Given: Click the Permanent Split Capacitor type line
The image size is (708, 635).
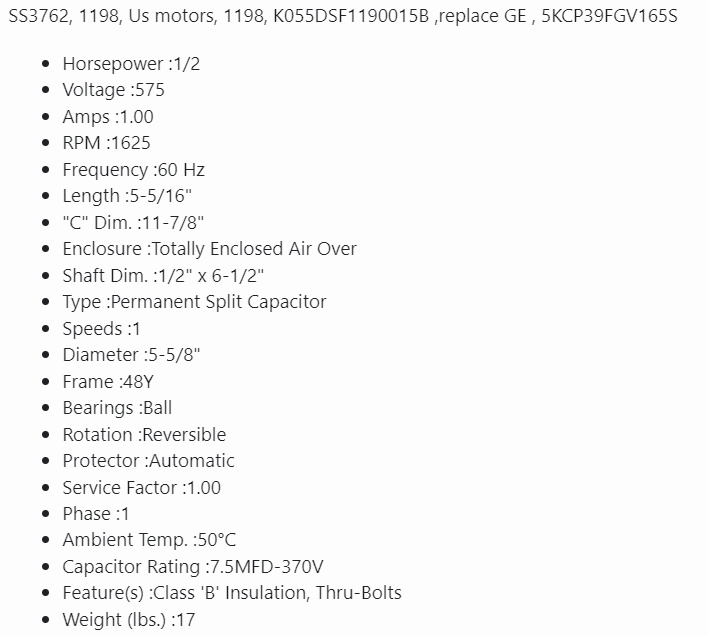Looking at the screenshot, I should click(x=194, y=302).
